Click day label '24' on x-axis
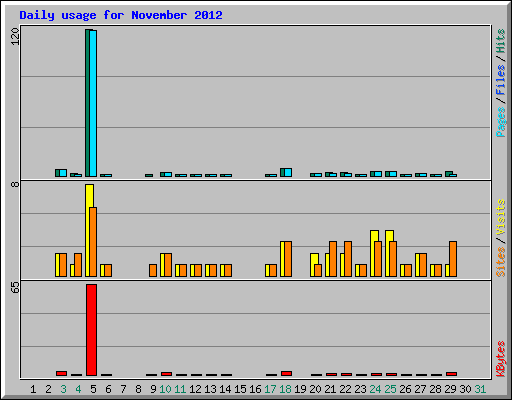The image size is (512, 400). click(375, 389)
